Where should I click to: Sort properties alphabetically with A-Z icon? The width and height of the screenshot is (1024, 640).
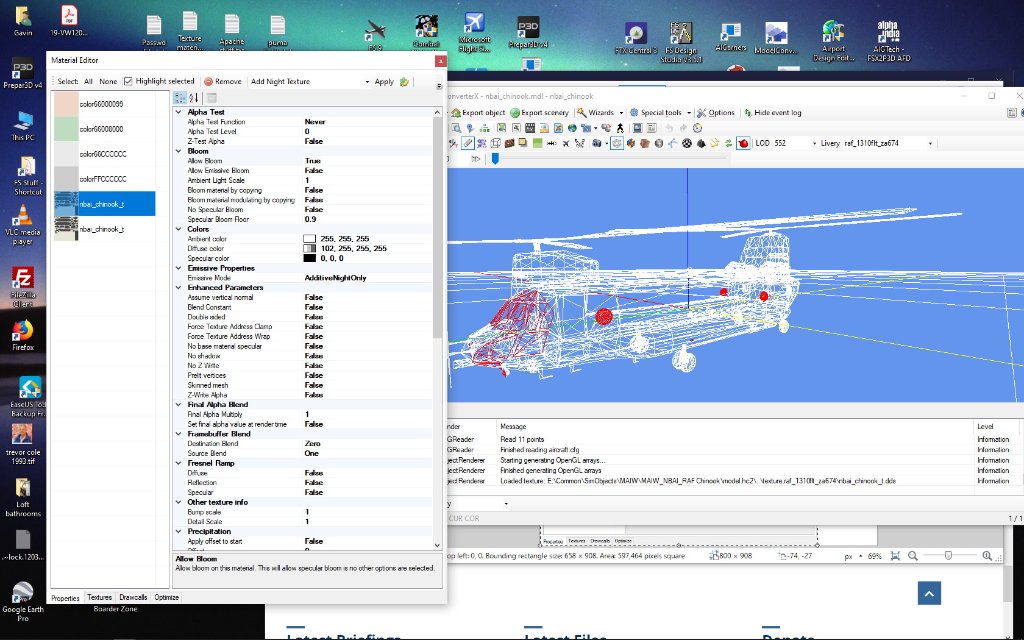[x=194, y=97]
